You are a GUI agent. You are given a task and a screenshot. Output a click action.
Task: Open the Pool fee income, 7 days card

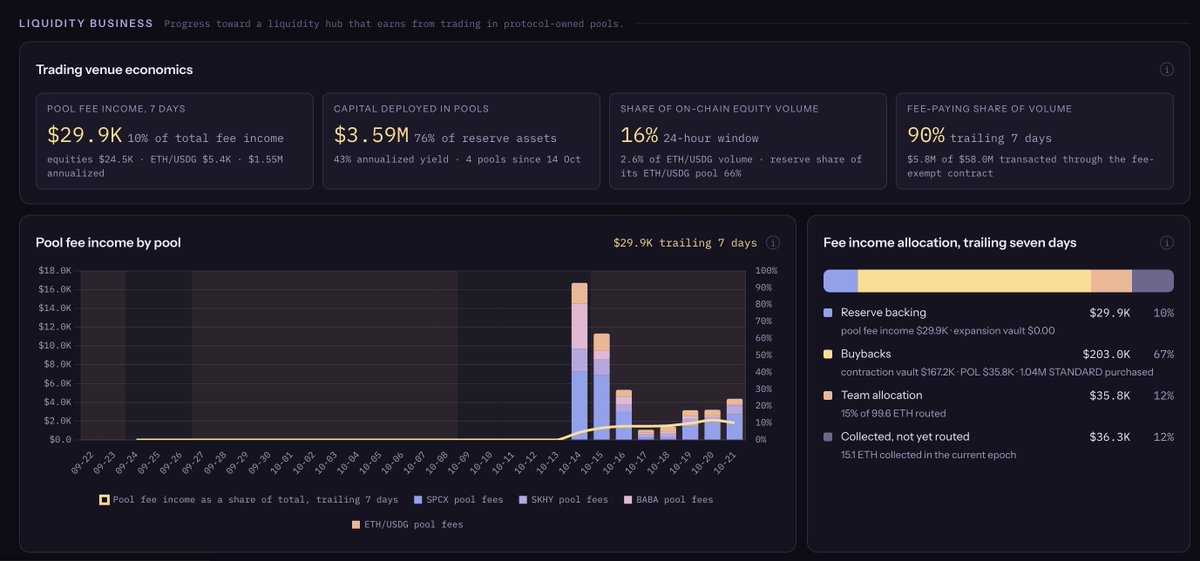[174, 141]
